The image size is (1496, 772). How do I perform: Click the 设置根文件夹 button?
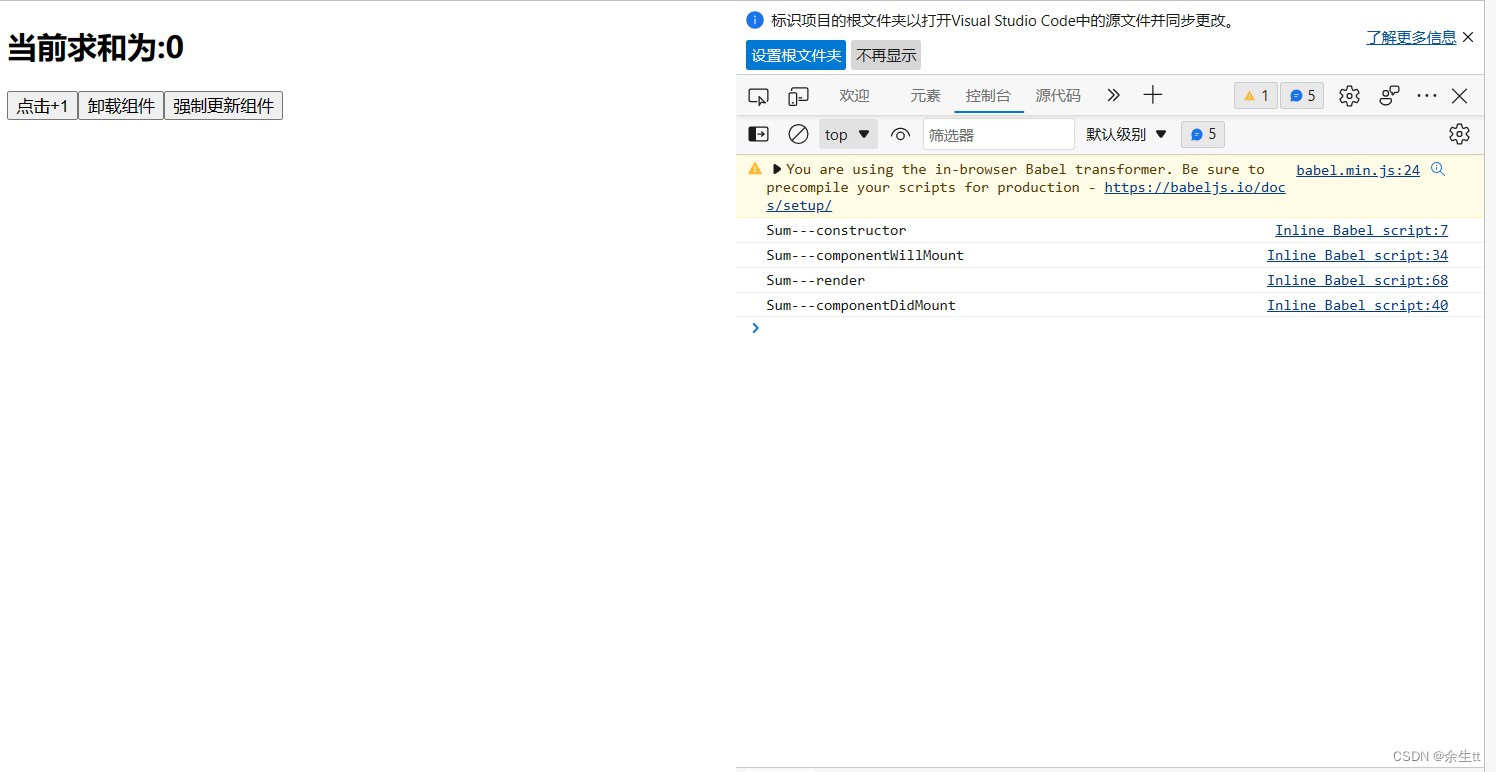pos(796,55)
